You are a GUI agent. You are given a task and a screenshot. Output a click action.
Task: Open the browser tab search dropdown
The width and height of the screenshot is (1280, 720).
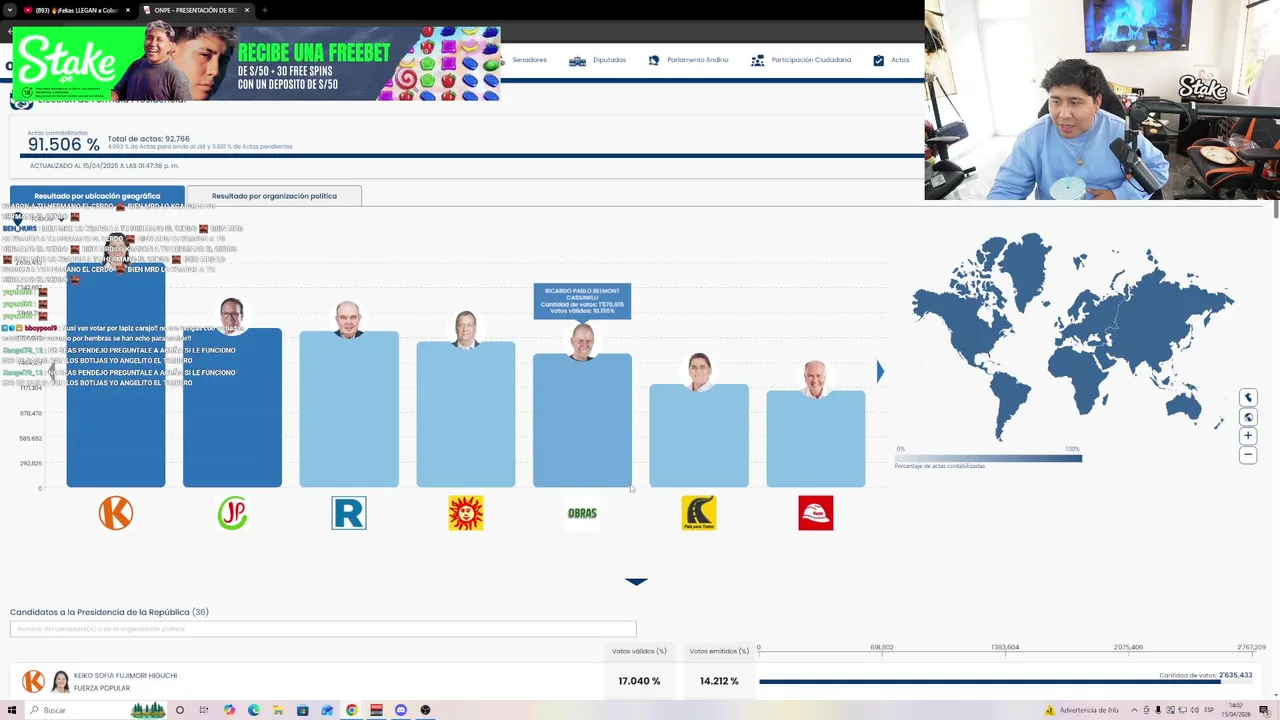click(x=9, y=10)
